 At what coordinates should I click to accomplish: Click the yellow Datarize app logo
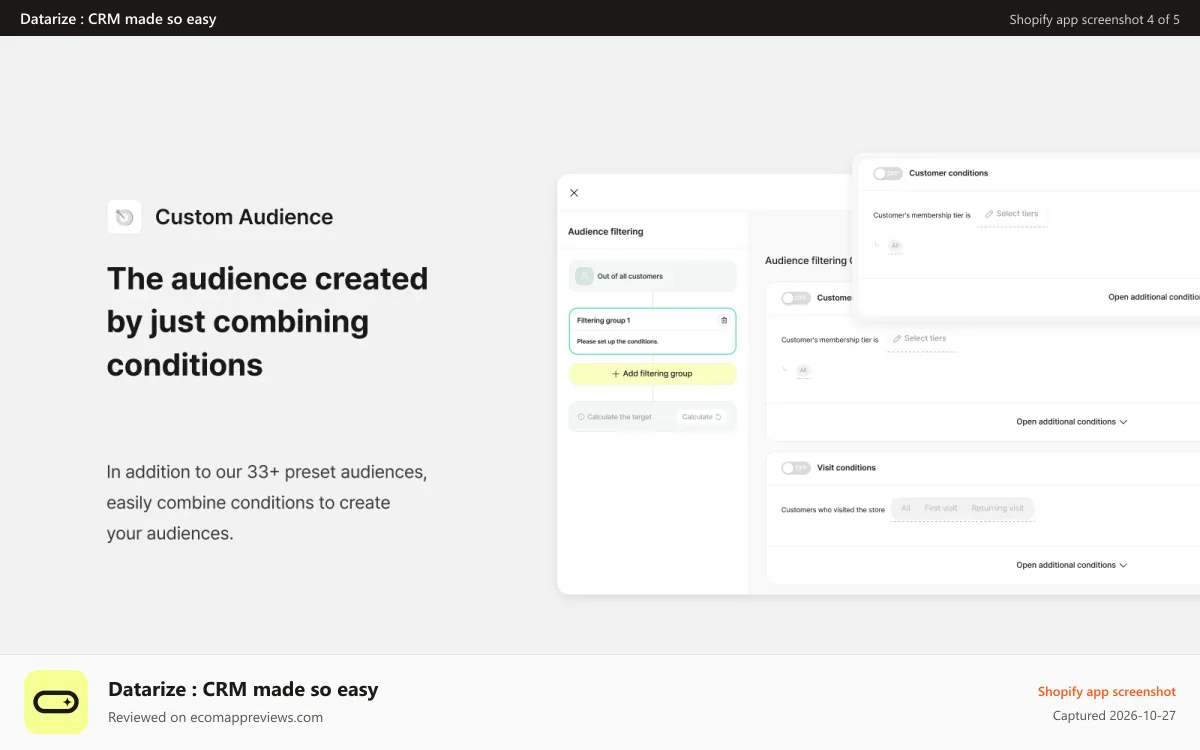[x=56, y=702]
